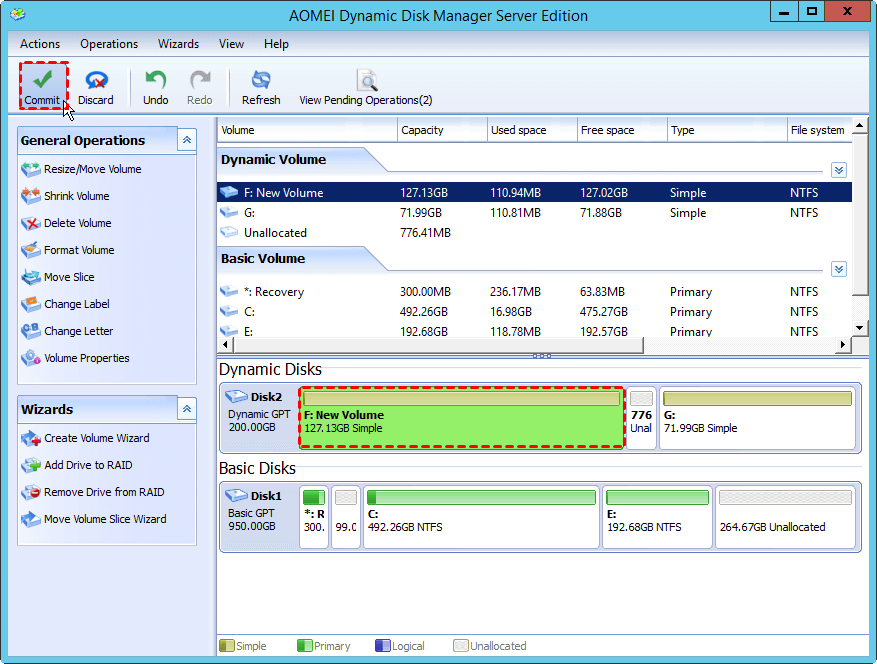Open Format Volume operation
Screen dimensions: 877x664
click(x=78, y=250)
